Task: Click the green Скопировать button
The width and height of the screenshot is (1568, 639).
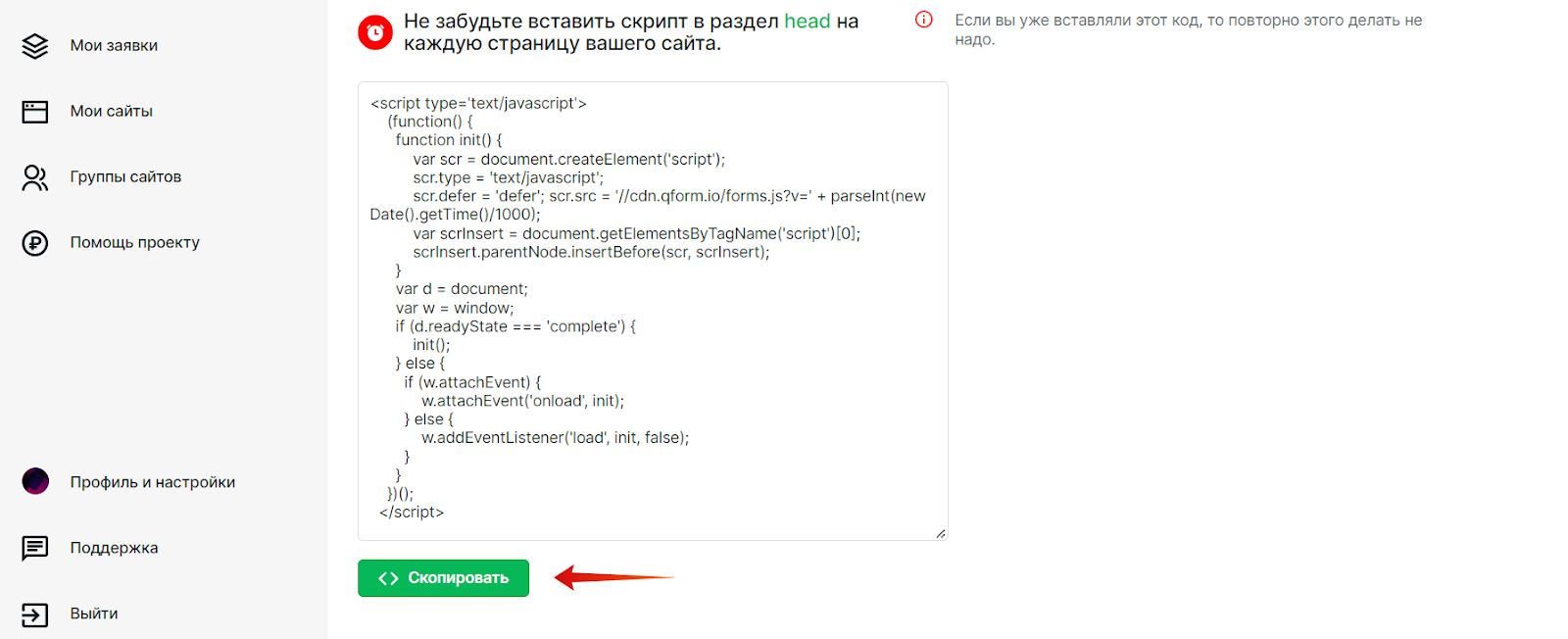Action: coord(443,578)
